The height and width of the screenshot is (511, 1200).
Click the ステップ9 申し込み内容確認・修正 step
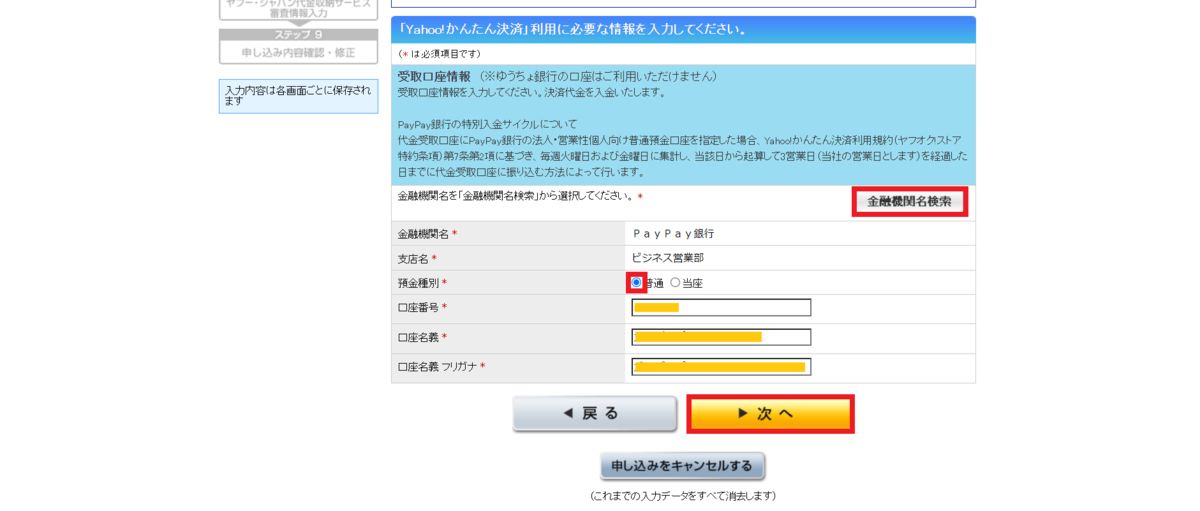[x=298, y=46]
